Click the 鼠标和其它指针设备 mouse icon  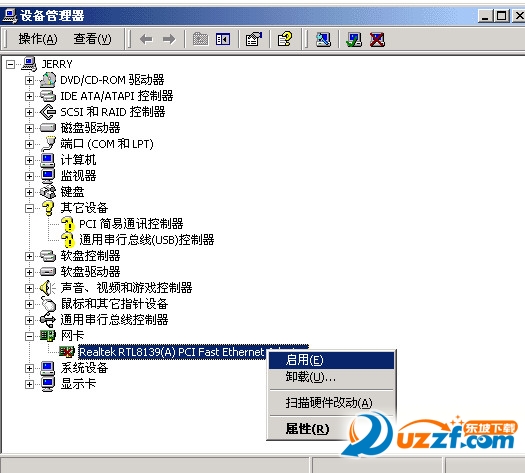coord(48,304)
